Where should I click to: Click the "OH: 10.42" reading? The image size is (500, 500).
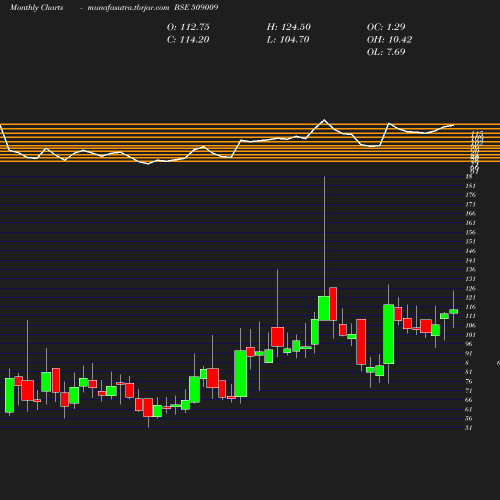(389, 40)
